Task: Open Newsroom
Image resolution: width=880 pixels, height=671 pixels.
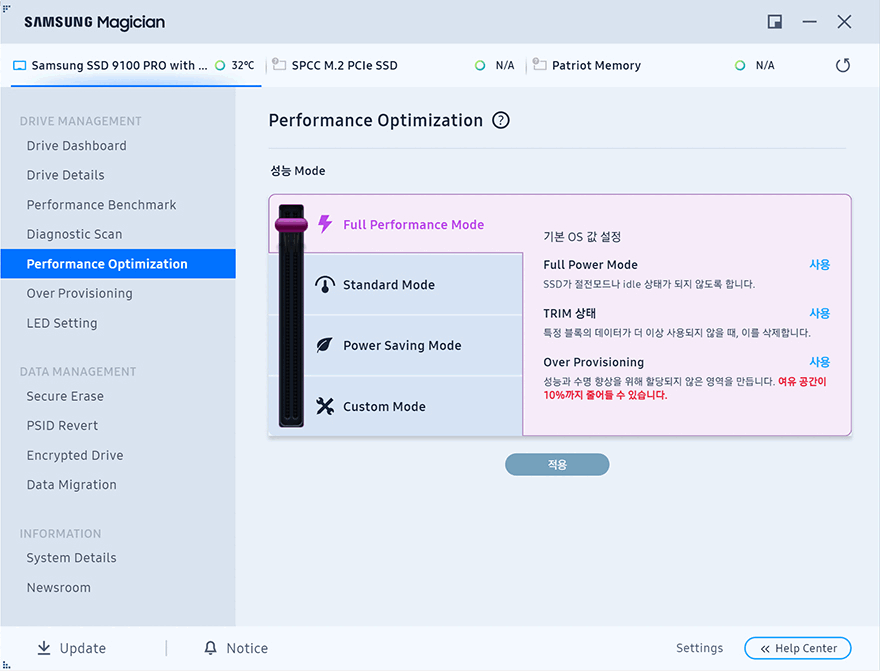Action: pyautogui.click(x=58, y=587)
